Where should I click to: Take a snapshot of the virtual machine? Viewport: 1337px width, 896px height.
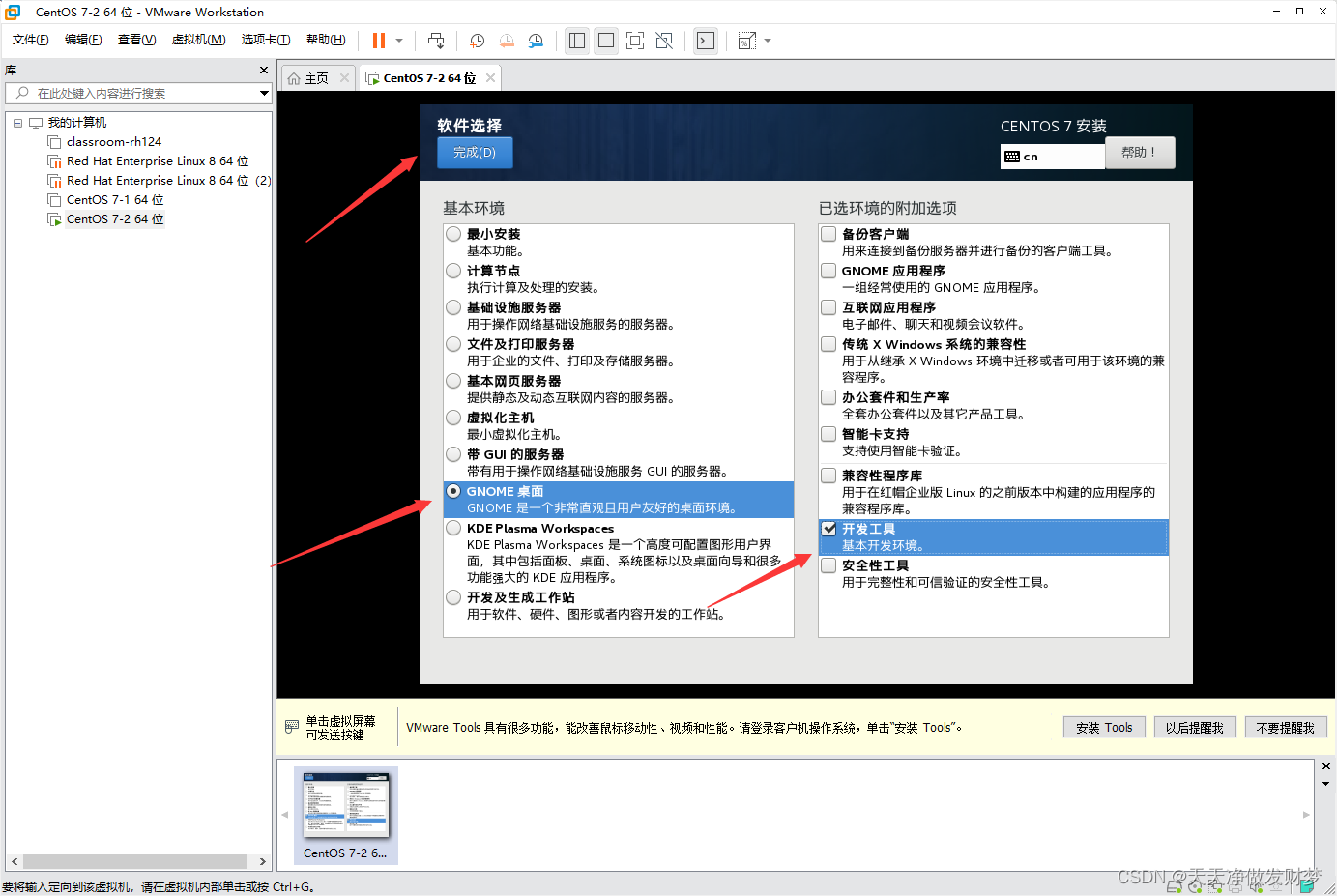pyautogui.click(x=477, y=41)
